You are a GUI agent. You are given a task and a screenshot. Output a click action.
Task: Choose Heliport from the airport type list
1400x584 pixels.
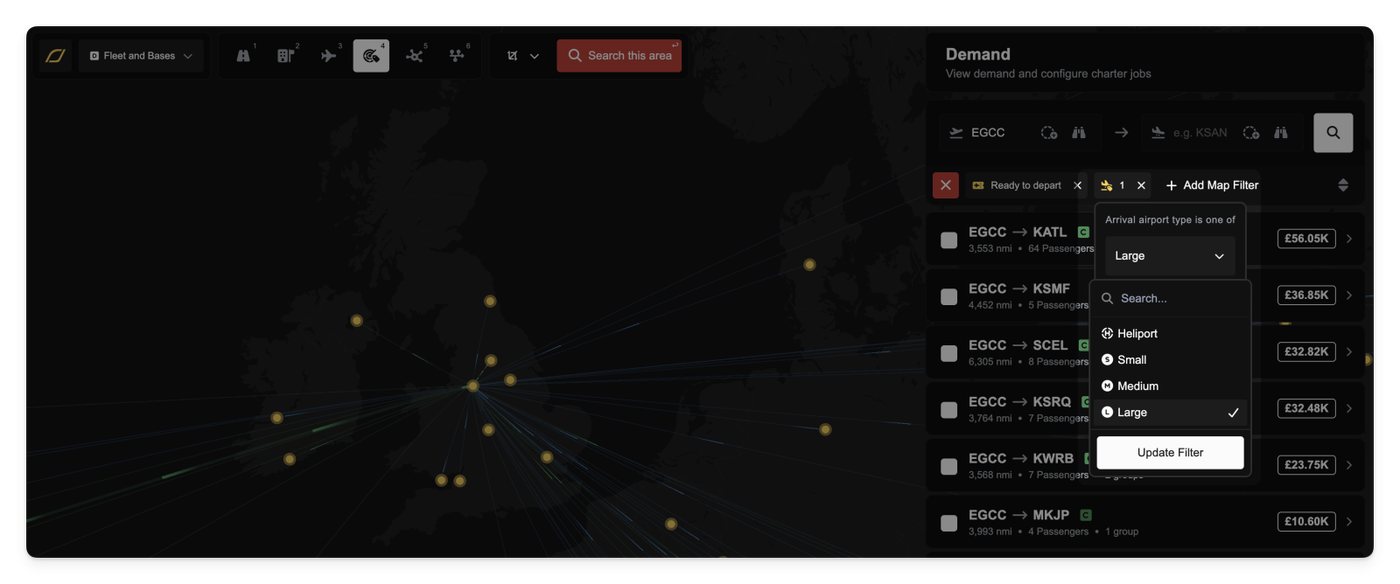click(1137, 334)
